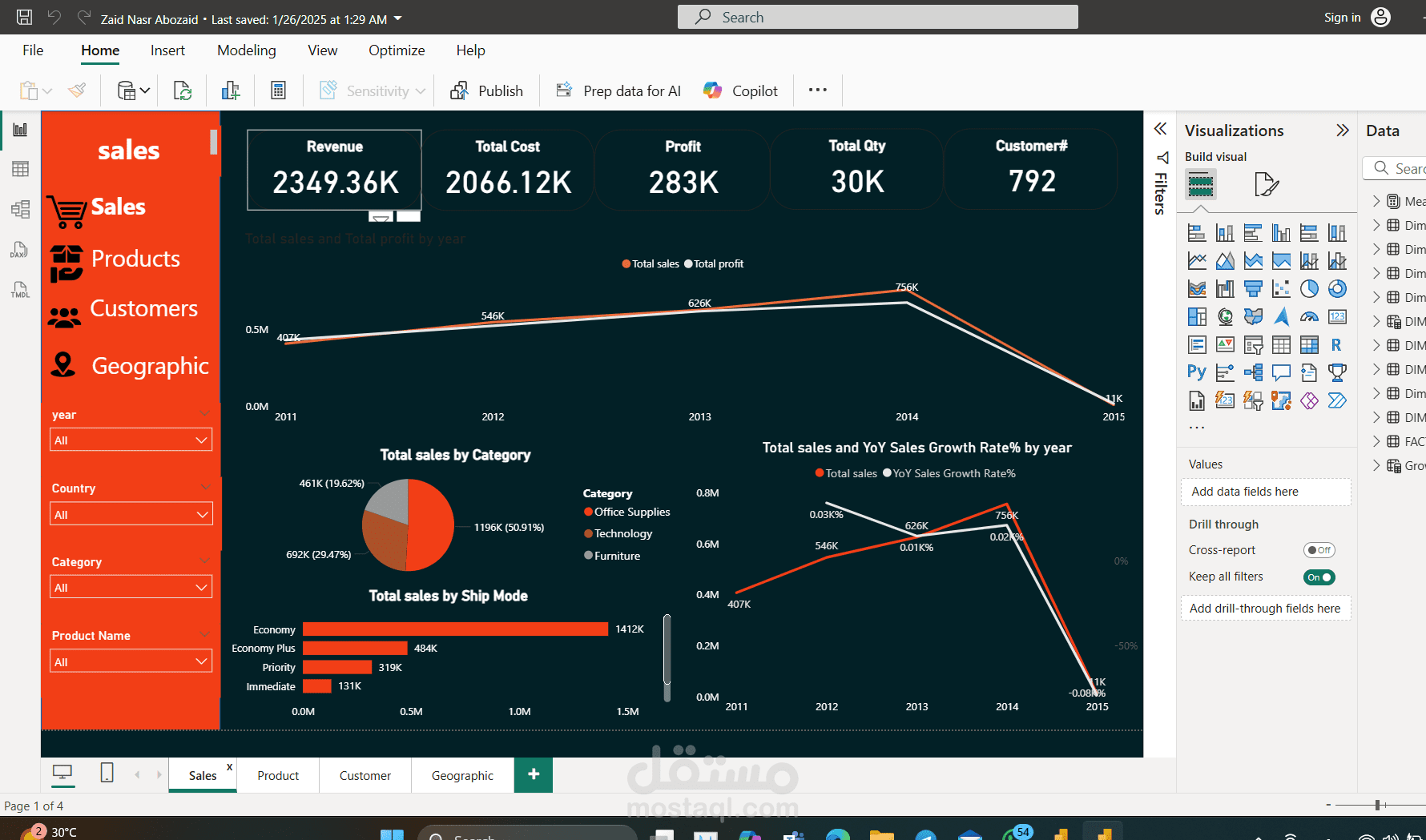Image resolution: width=1426 pixels, height=840 pixels.
Task: Click the calculator New measure icon
Action: [x=279, y=90]
